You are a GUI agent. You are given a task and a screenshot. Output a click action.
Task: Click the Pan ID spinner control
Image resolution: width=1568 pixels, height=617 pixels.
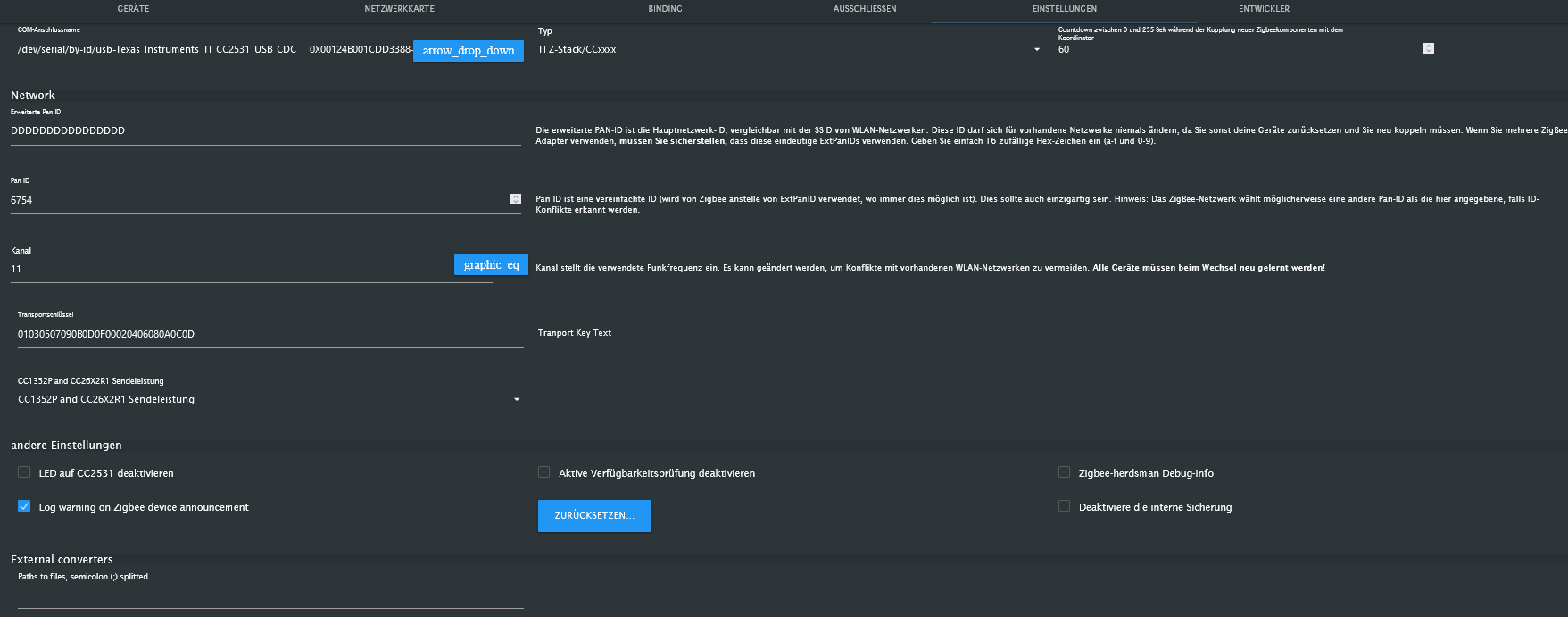515,199
